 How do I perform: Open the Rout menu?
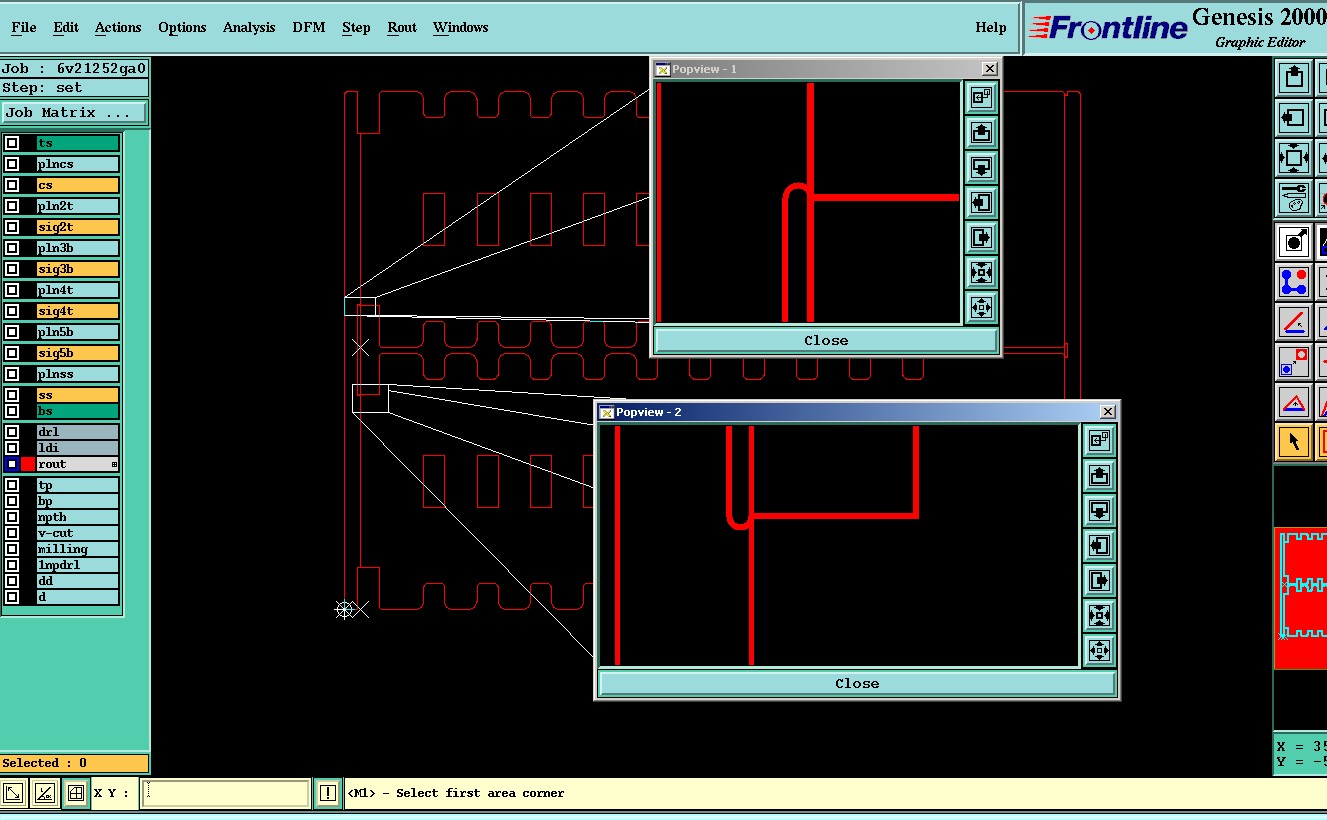(x=402, y=27)
